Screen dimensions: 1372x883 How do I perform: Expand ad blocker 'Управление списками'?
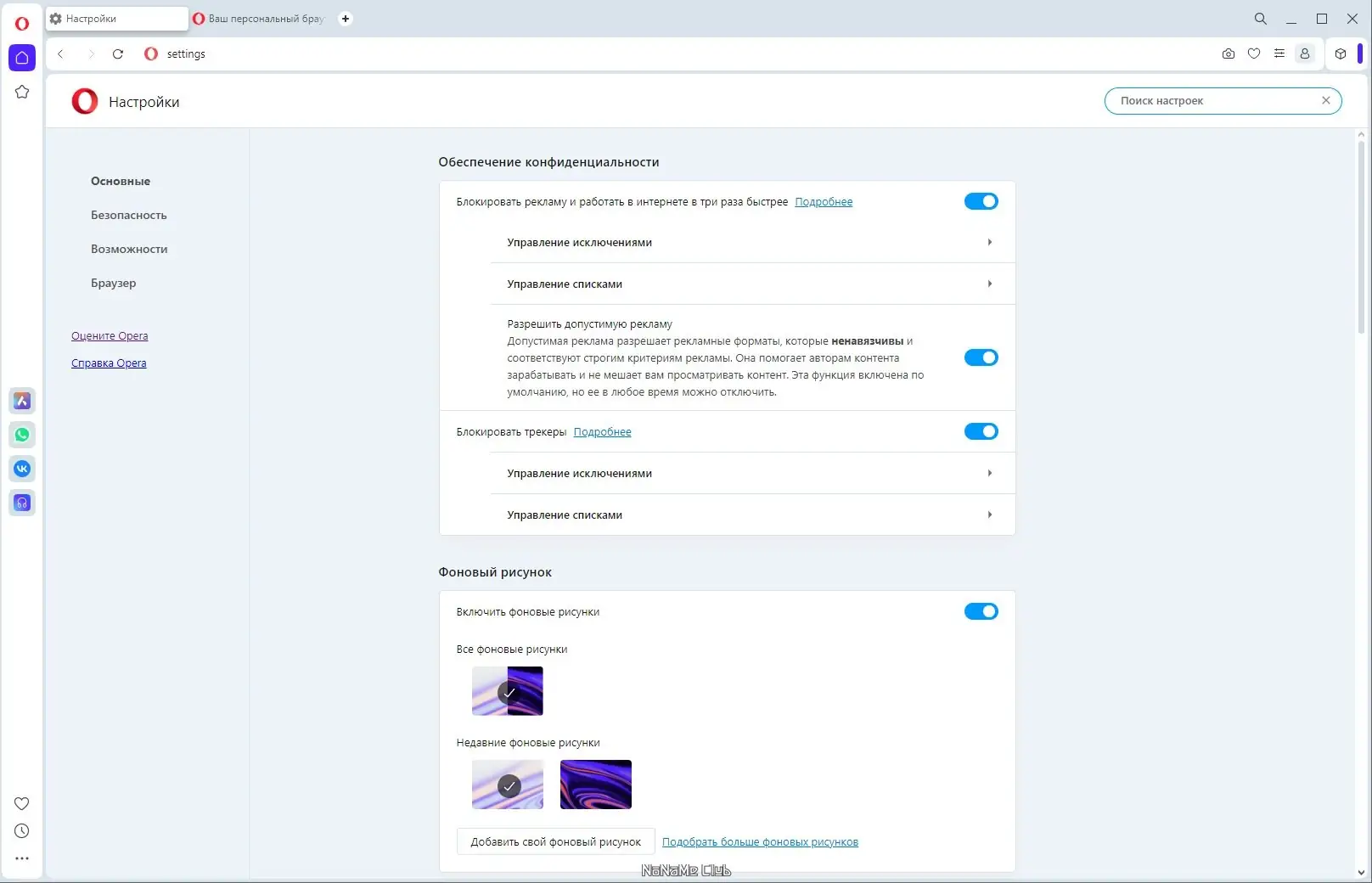752,284
